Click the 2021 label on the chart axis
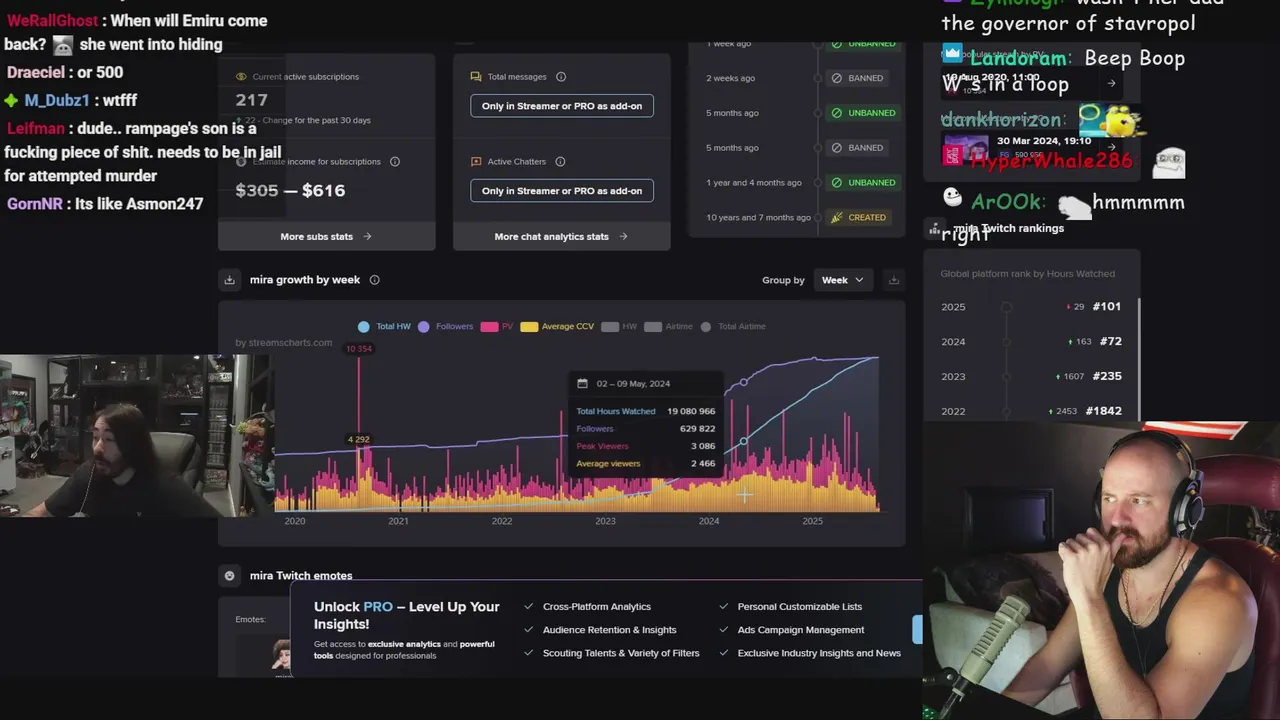Screen dimensions: 1280x720 click(398, 521)
